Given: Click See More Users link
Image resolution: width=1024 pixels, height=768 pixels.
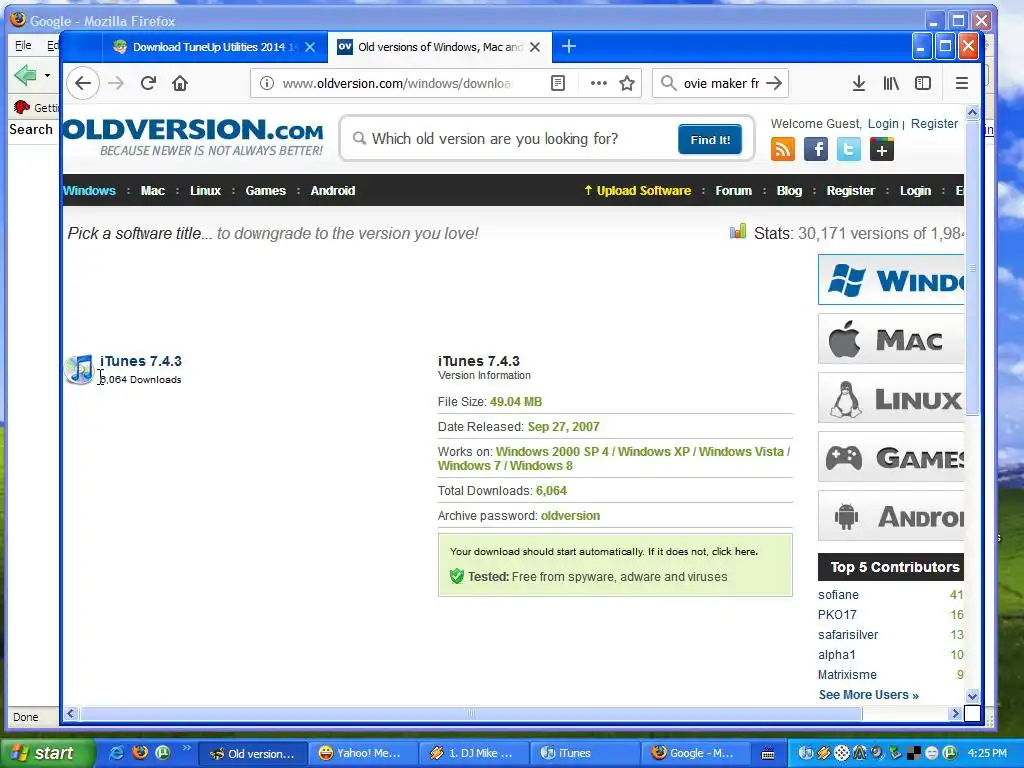Looking at the screenshot, I should click(869, 695).
